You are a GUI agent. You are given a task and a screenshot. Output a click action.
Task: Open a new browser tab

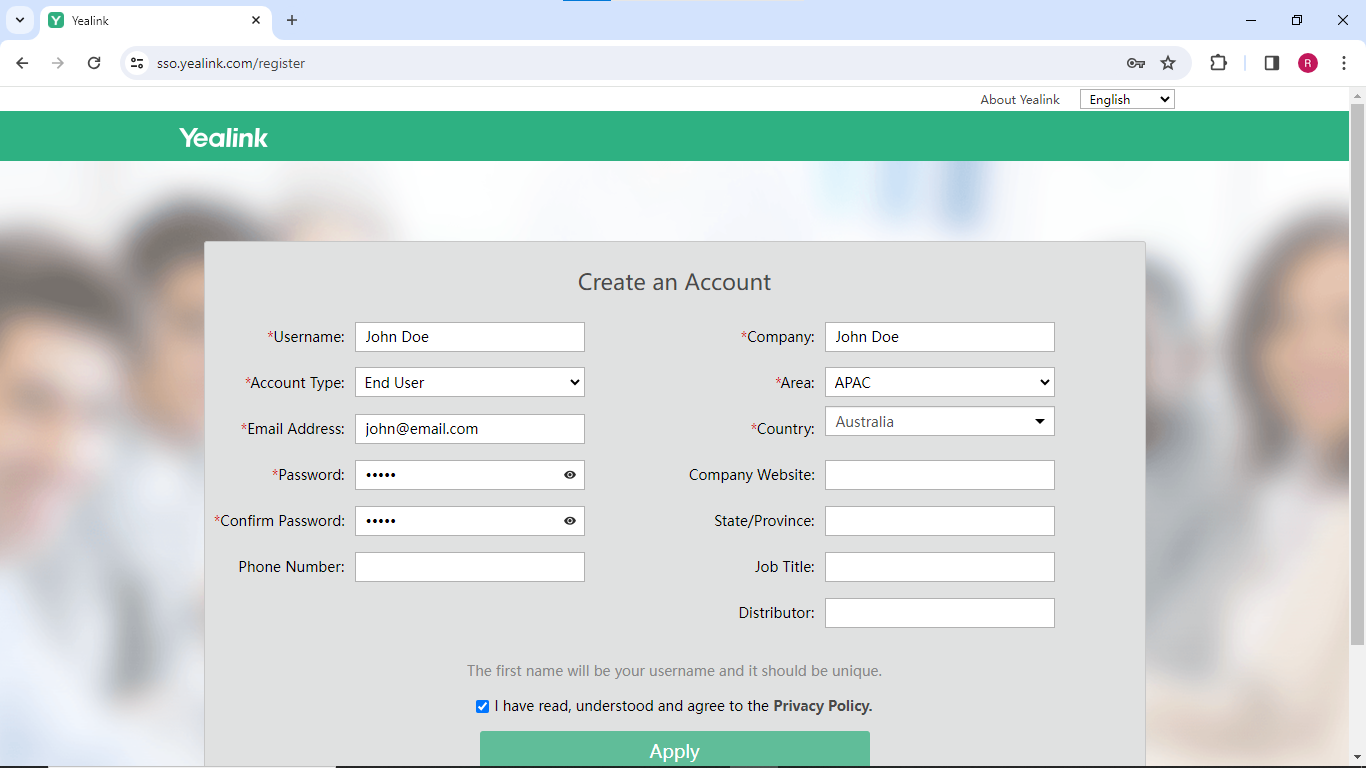(x=292, y=20)
